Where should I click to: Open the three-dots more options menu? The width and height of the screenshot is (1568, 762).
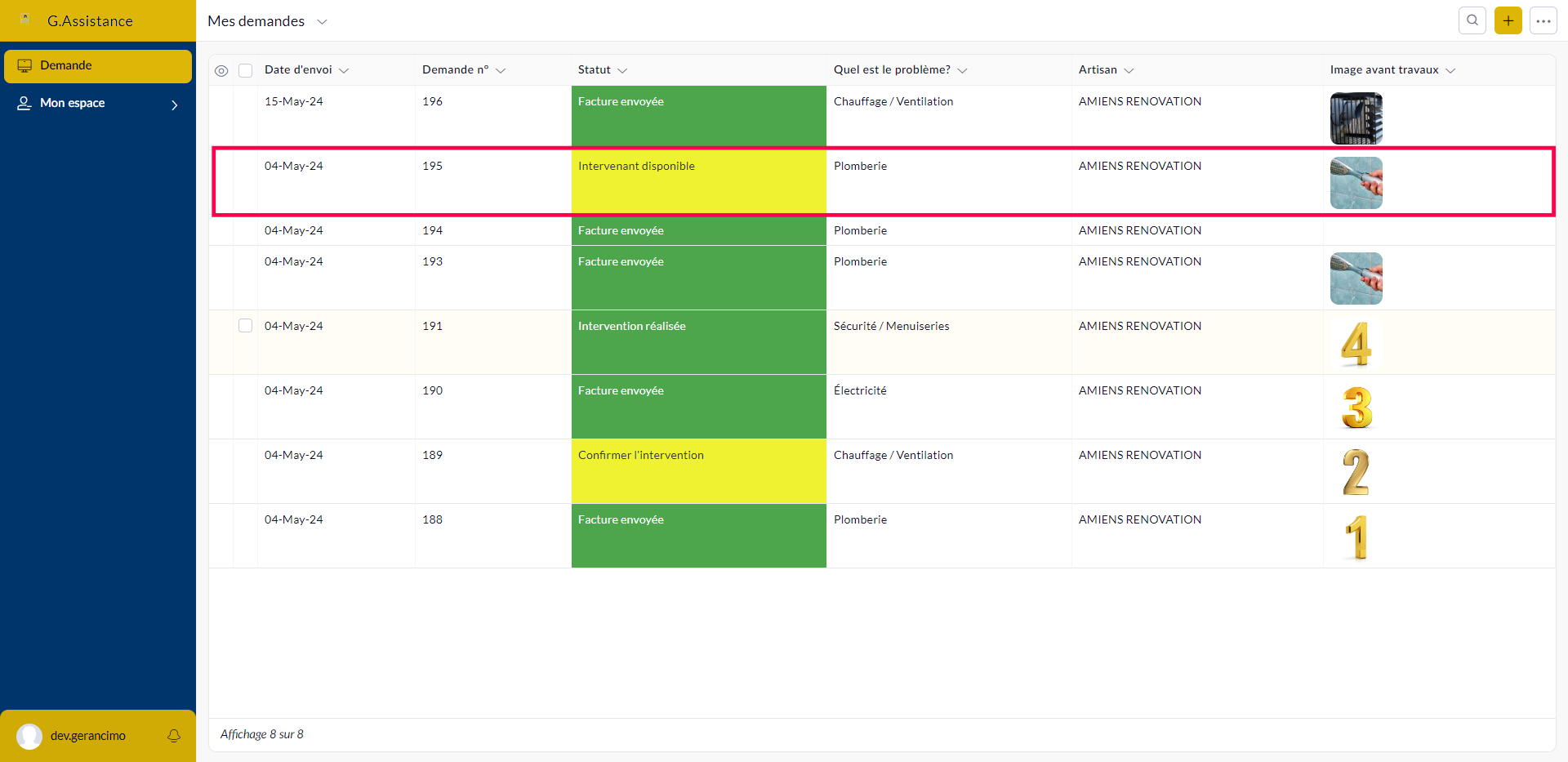(1543, 21)
